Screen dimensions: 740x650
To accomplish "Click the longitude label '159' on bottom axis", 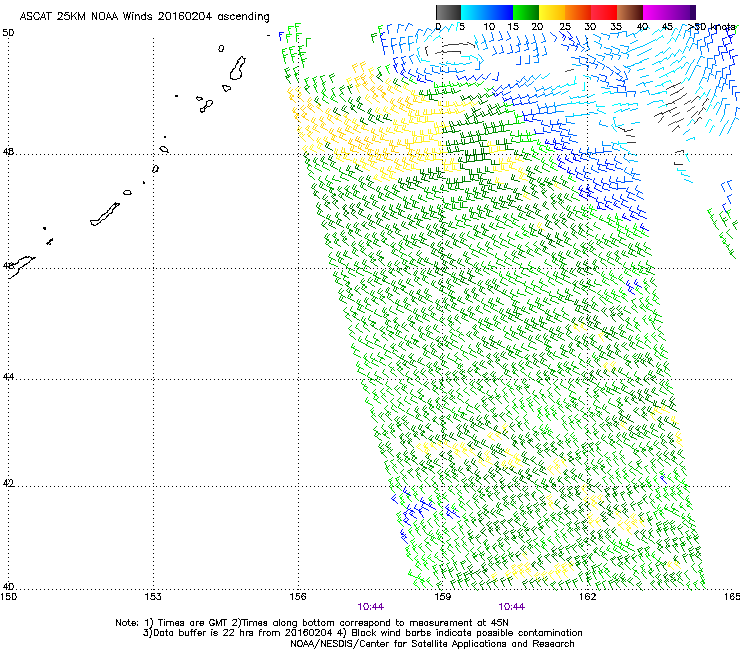I will 442,597.
